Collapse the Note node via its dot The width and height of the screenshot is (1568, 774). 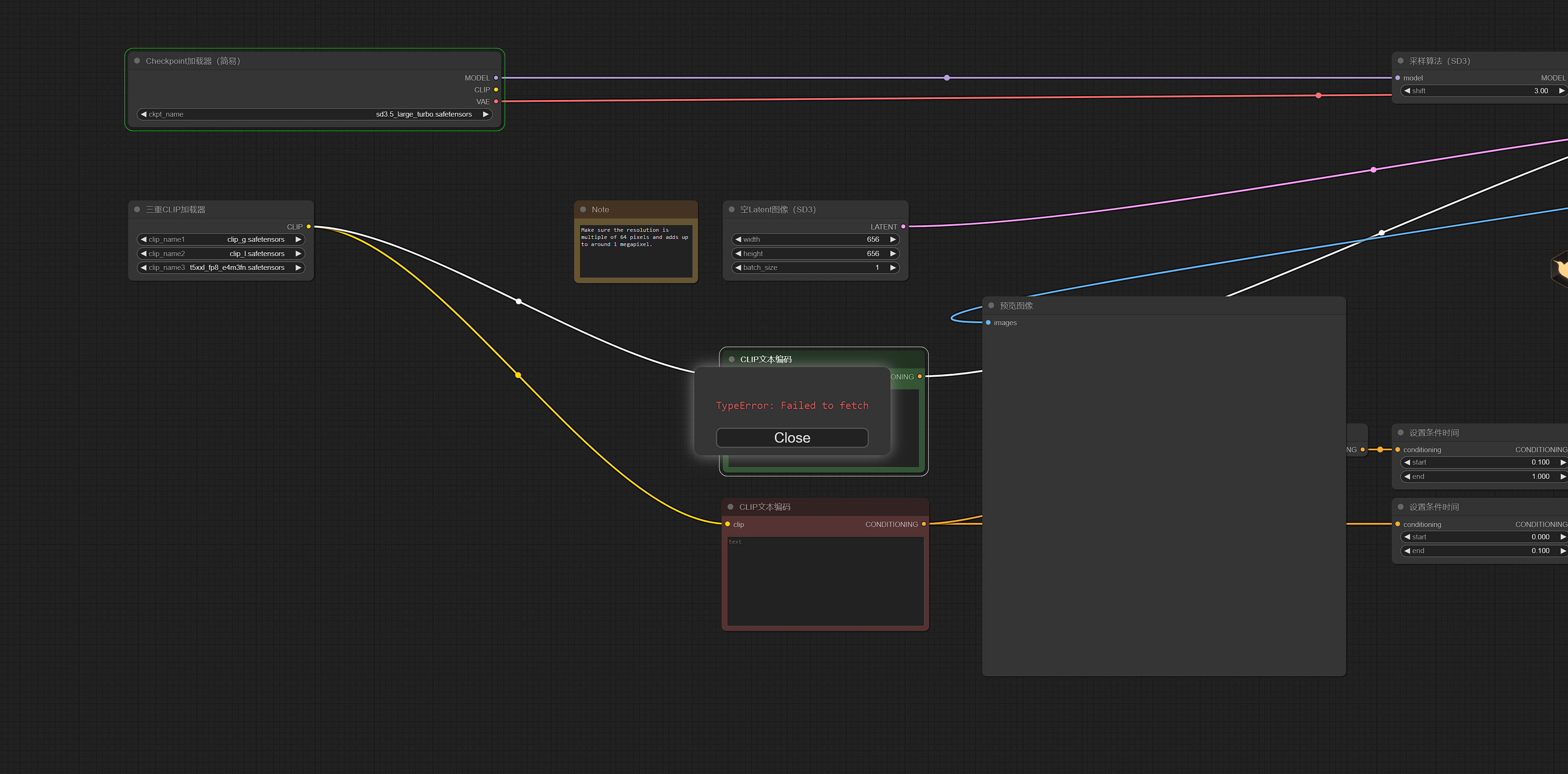[583, 209]
